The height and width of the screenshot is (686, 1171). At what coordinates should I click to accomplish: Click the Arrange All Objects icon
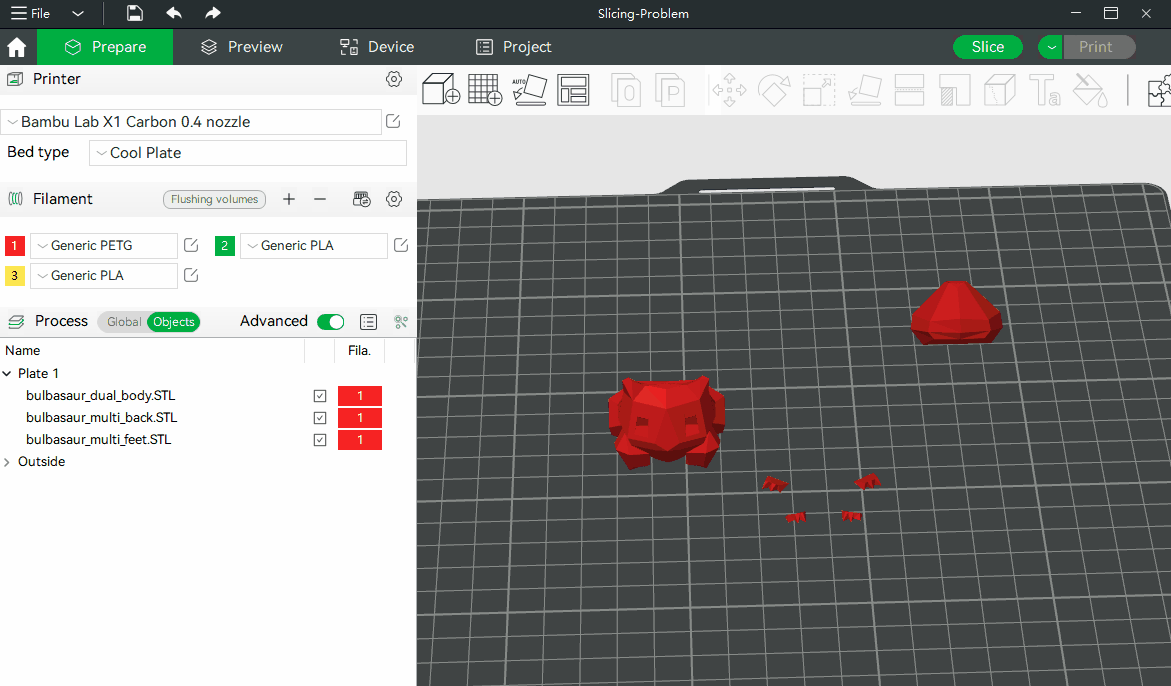coord(573,90)
